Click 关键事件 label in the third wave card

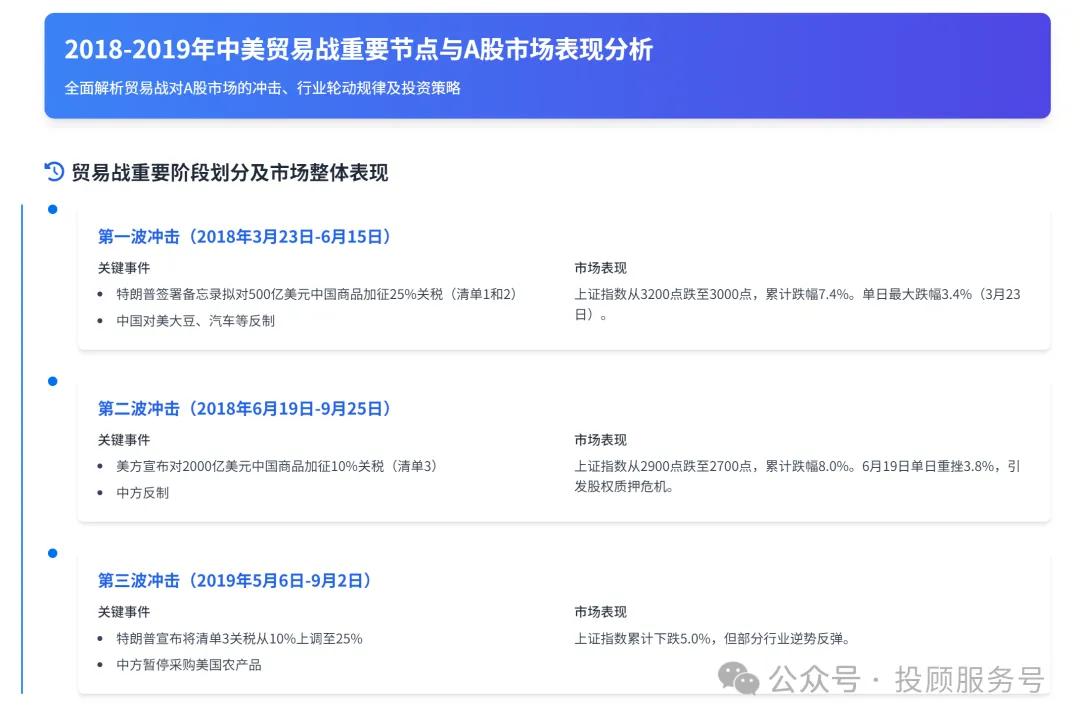(124, 612)
